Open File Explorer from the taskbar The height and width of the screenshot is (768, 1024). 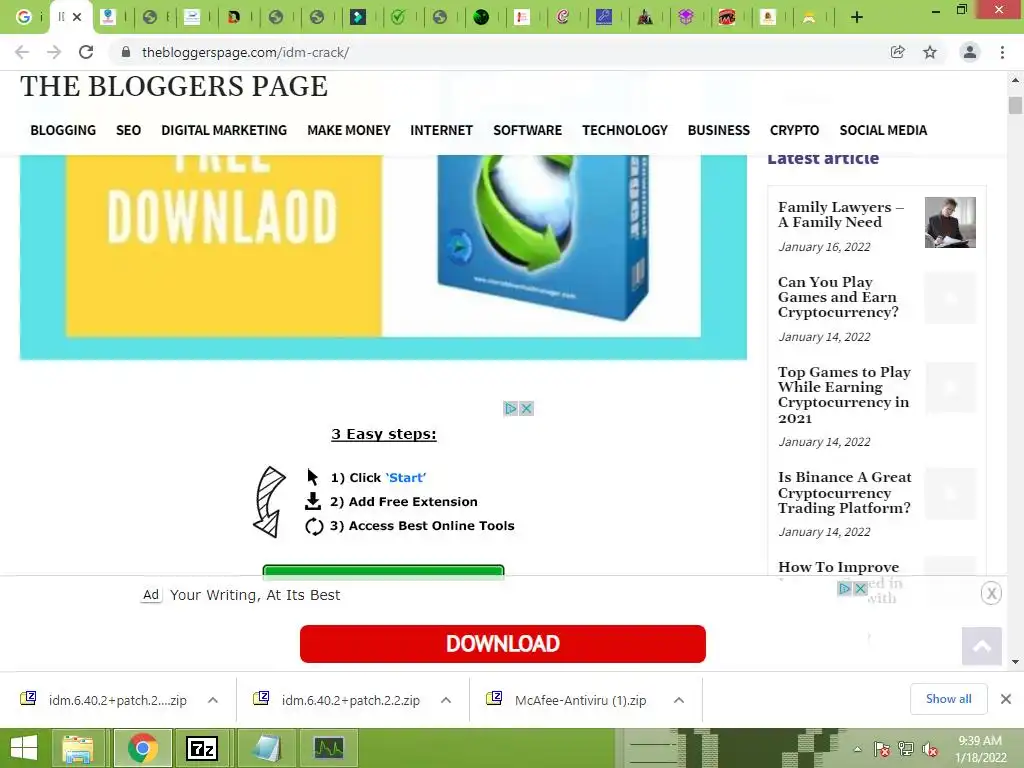coord(78,748)
